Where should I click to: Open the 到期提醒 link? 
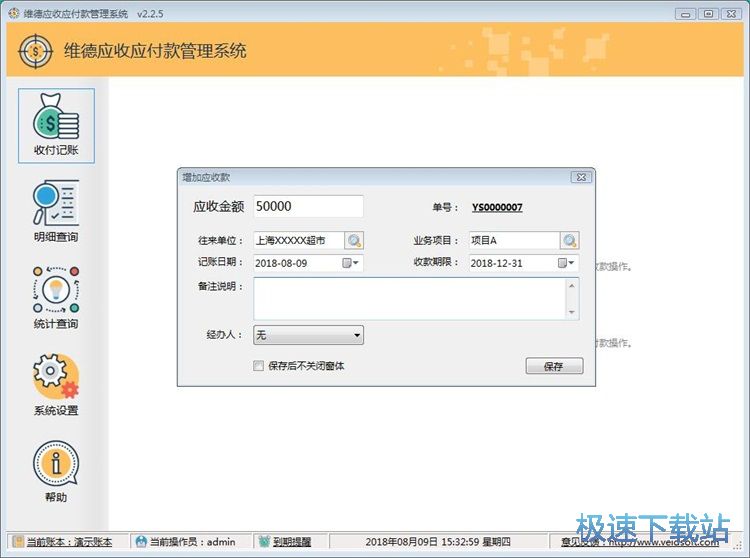(292, 542)
